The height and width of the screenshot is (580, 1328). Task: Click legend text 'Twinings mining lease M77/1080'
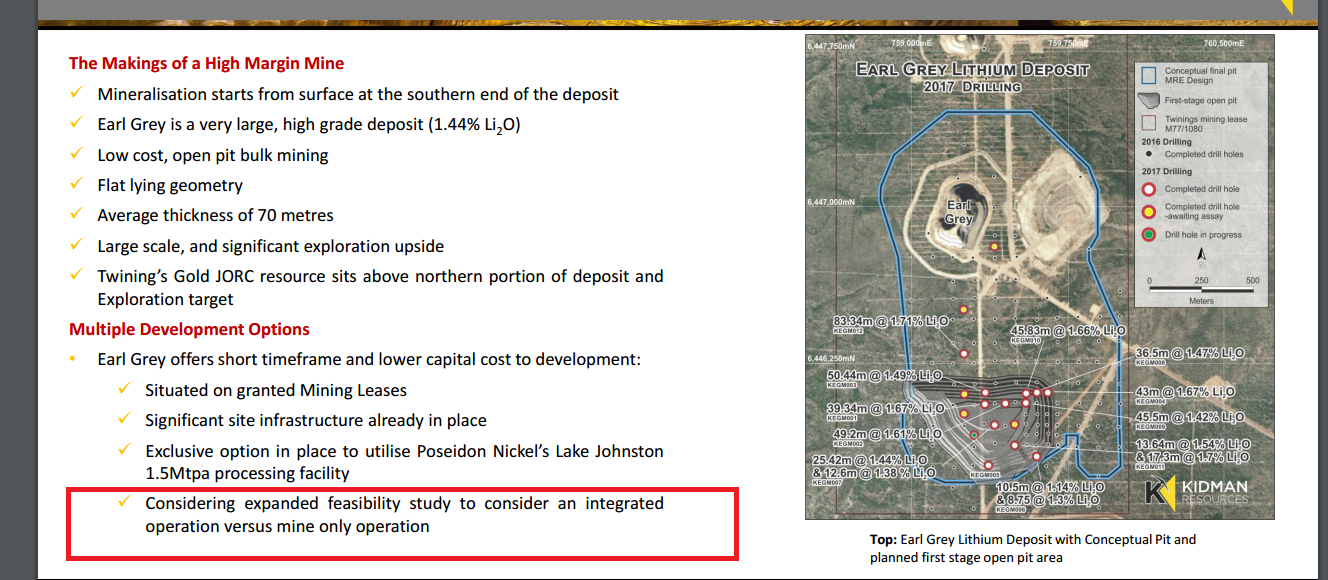coord(1206,122)
